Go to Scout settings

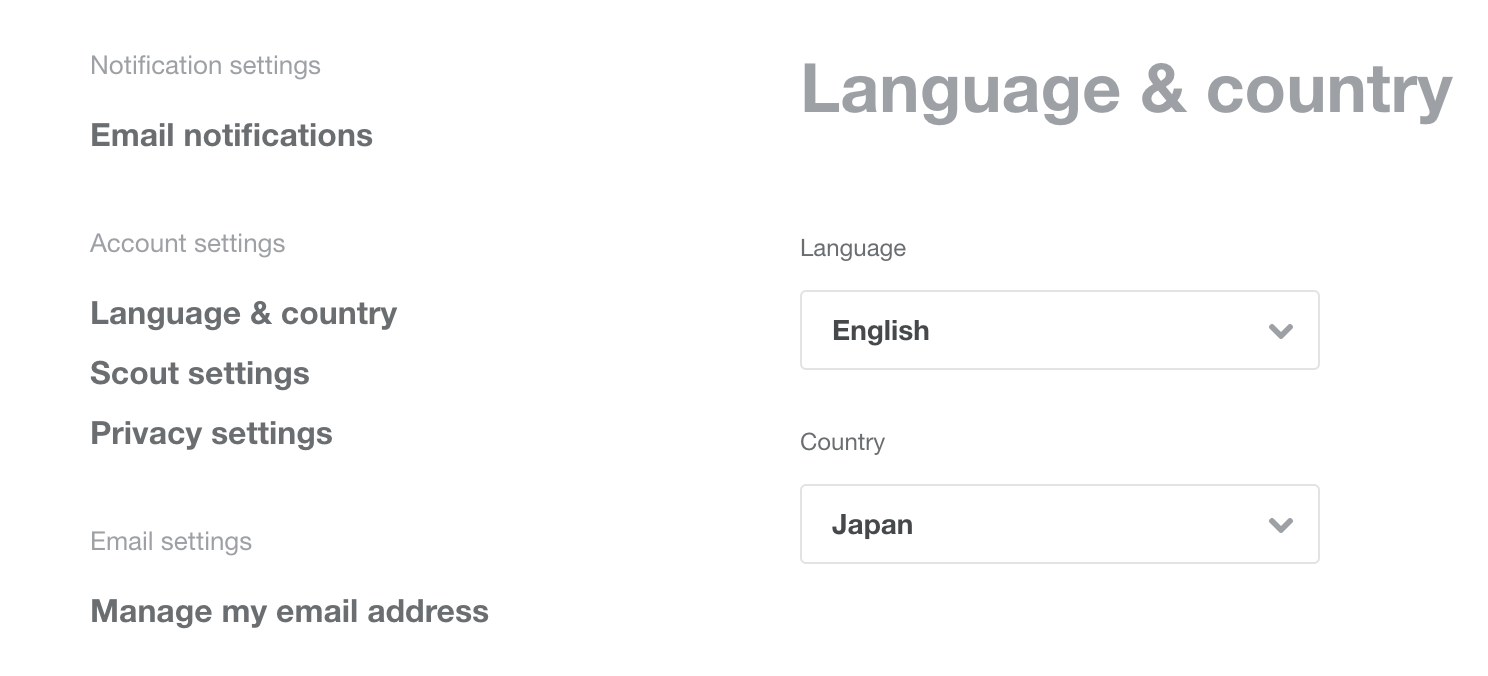(200, 373)
